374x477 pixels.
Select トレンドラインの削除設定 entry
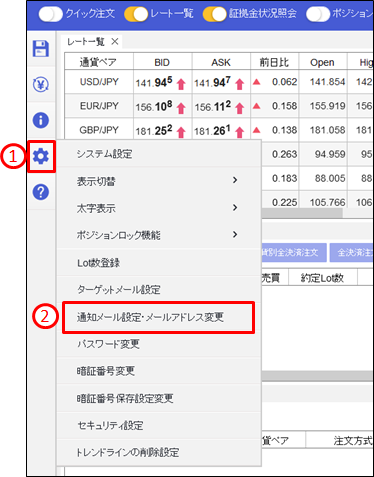point(159,452)
